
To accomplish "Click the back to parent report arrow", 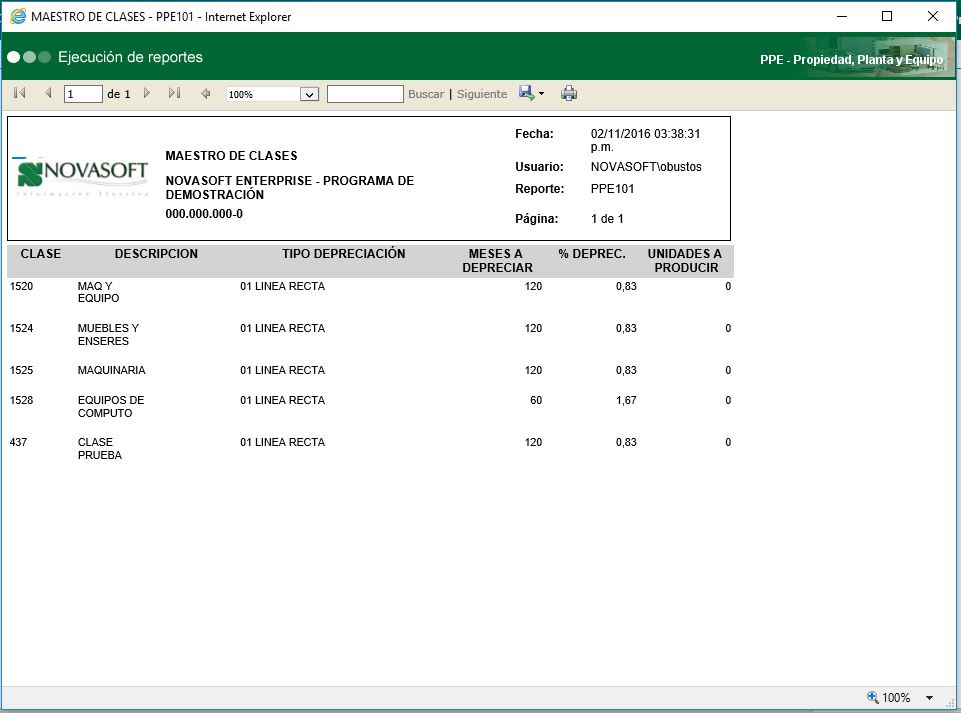I will coord(206,94).
